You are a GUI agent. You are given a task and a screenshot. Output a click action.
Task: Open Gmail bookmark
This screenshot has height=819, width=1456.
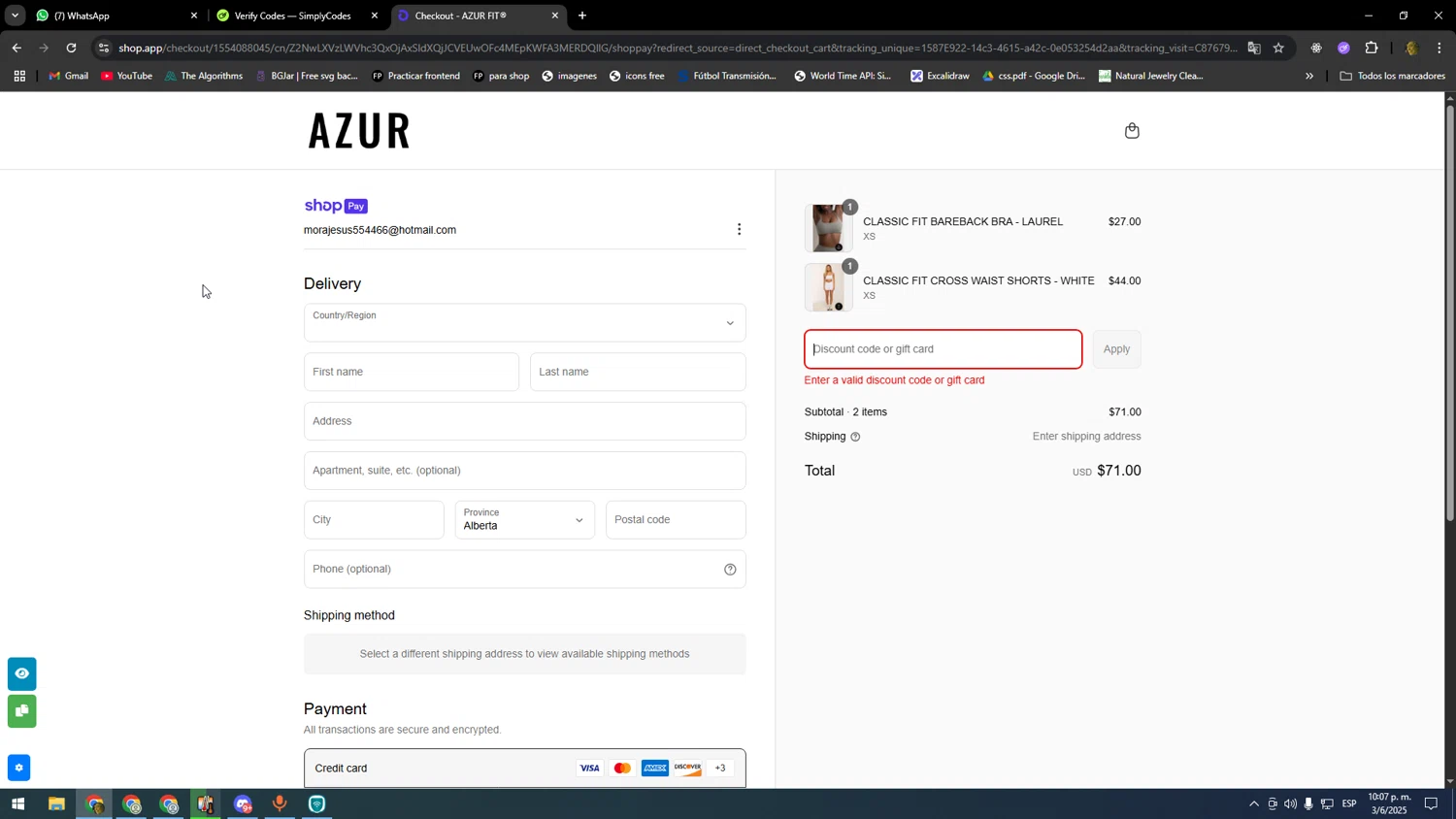pyautogui.click(x=68, y=76)
